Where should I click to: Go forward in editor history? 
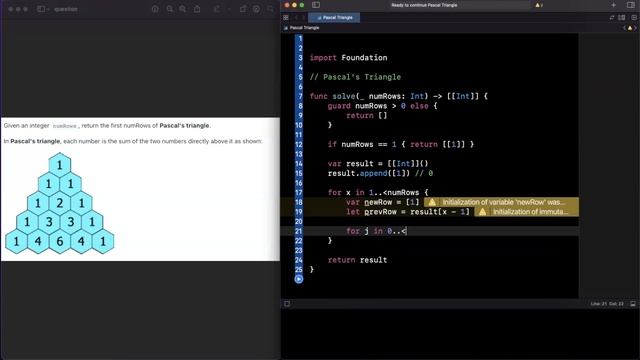303,18
